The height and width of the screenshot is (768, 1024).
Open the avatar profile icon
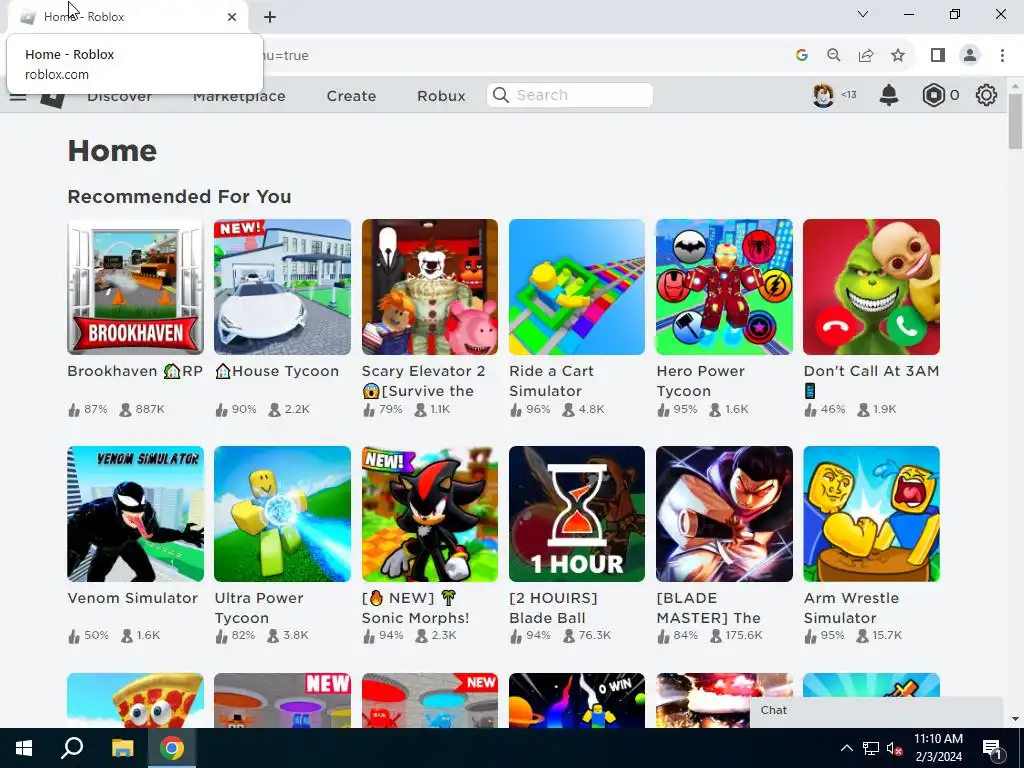(823, 95)
